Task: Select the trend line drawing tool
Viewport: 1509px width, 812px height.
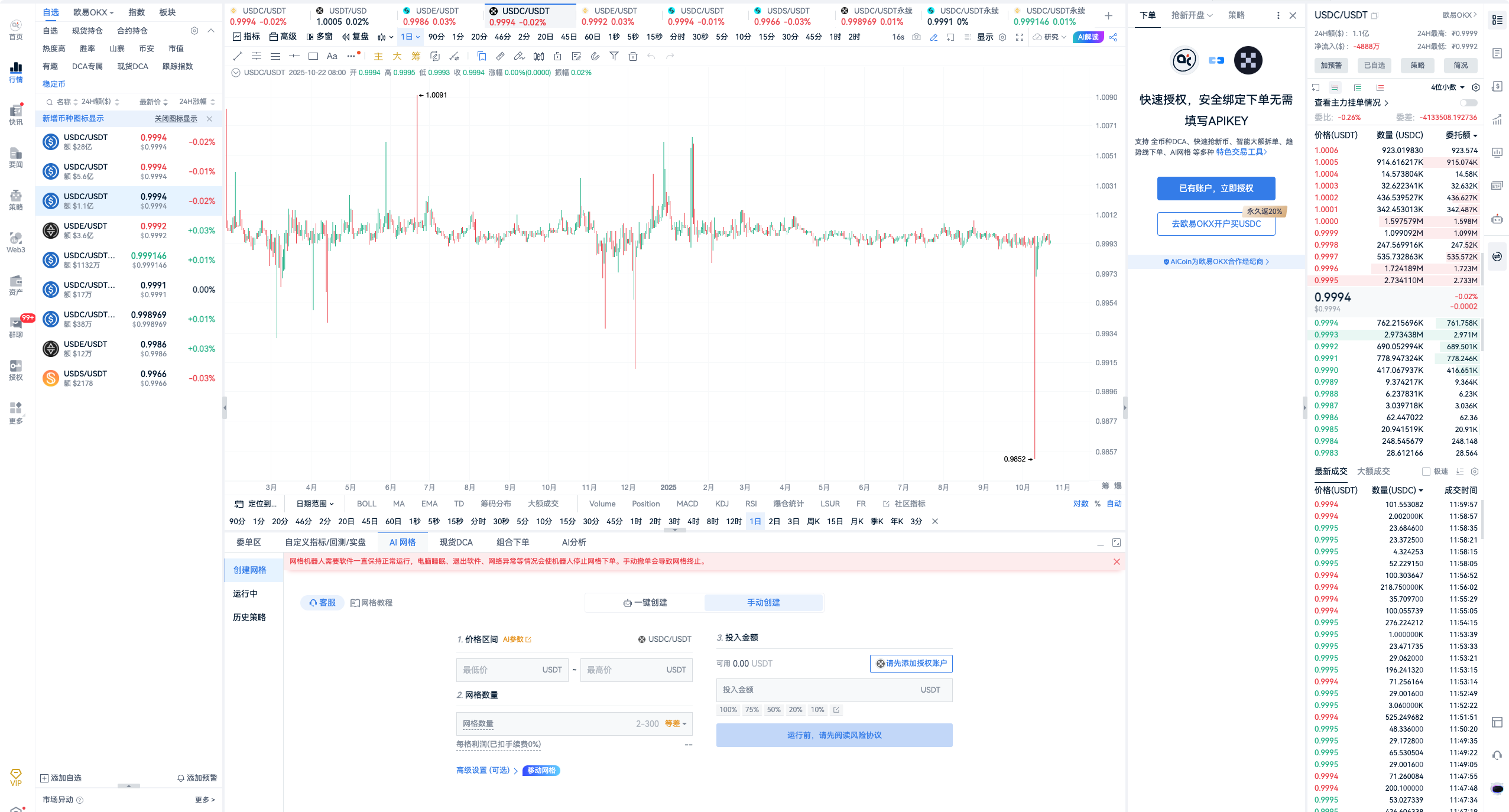Action: pos(238,56)
